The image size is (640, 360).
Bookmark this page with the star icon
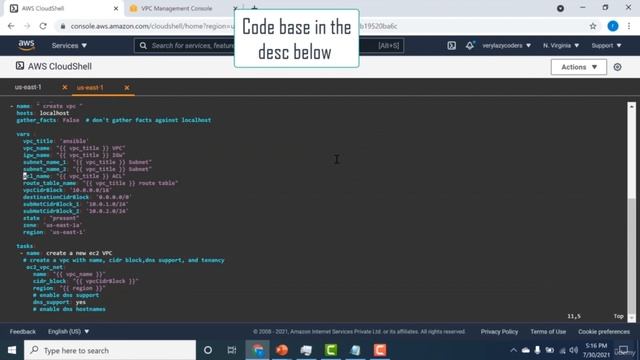pos(593,26)
